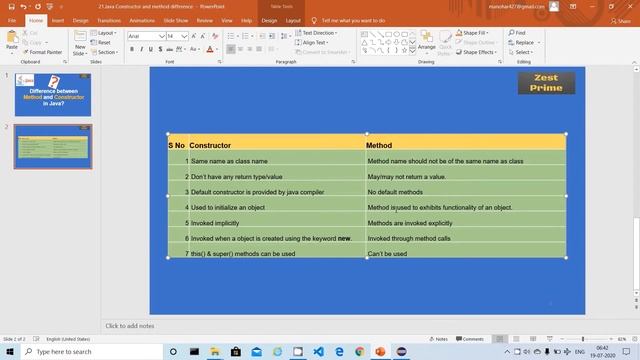Viewport: 640px width, 360px height.
Task: Switch to Reading View
Action: (533, 339)
